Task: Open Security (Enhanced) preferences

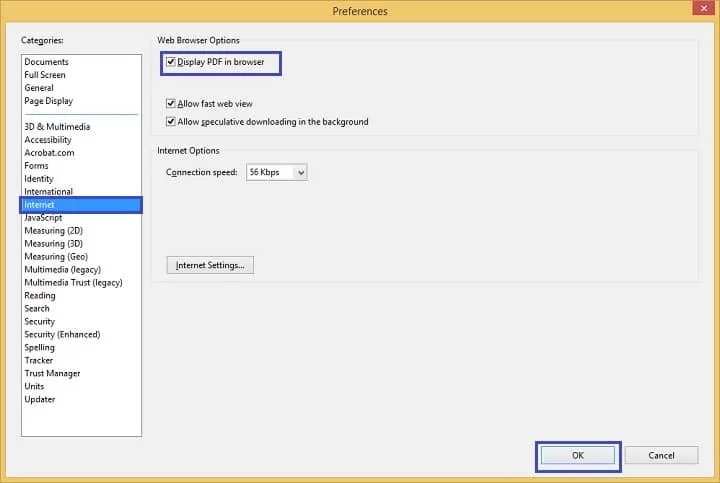Action: tap(62, 335)
